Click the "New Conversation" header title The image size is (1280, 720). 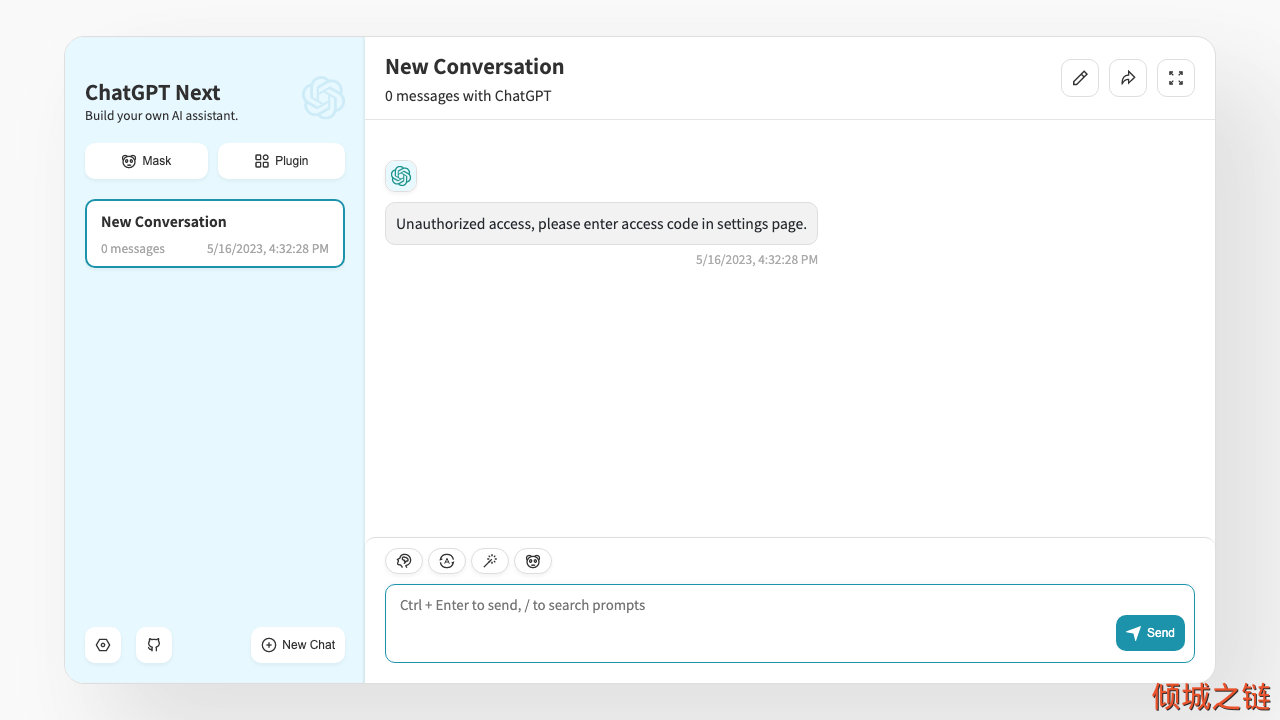click(x=475, y=67)
